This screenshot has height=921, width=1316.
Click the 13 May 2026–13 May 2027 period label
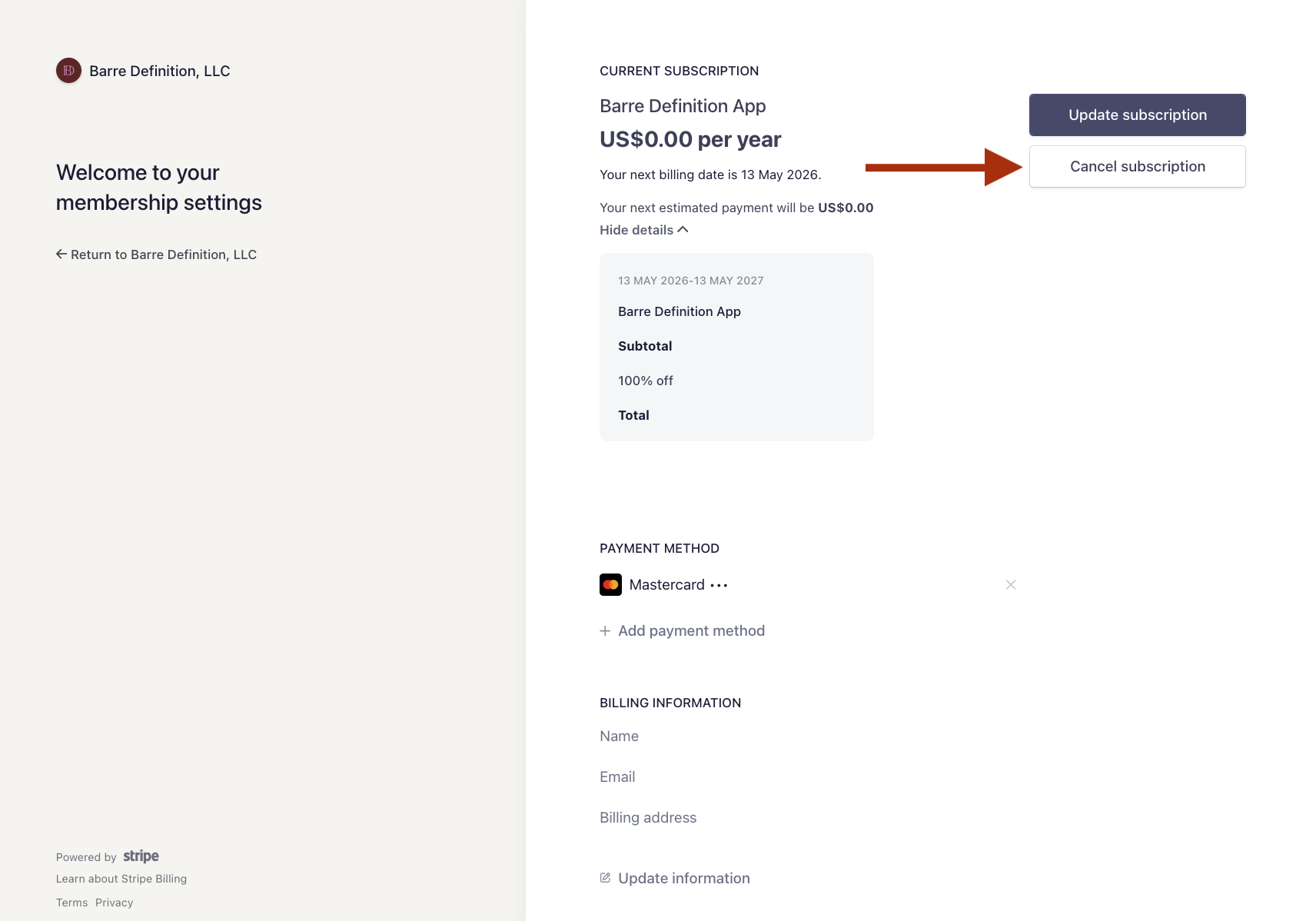coord(690,281)
